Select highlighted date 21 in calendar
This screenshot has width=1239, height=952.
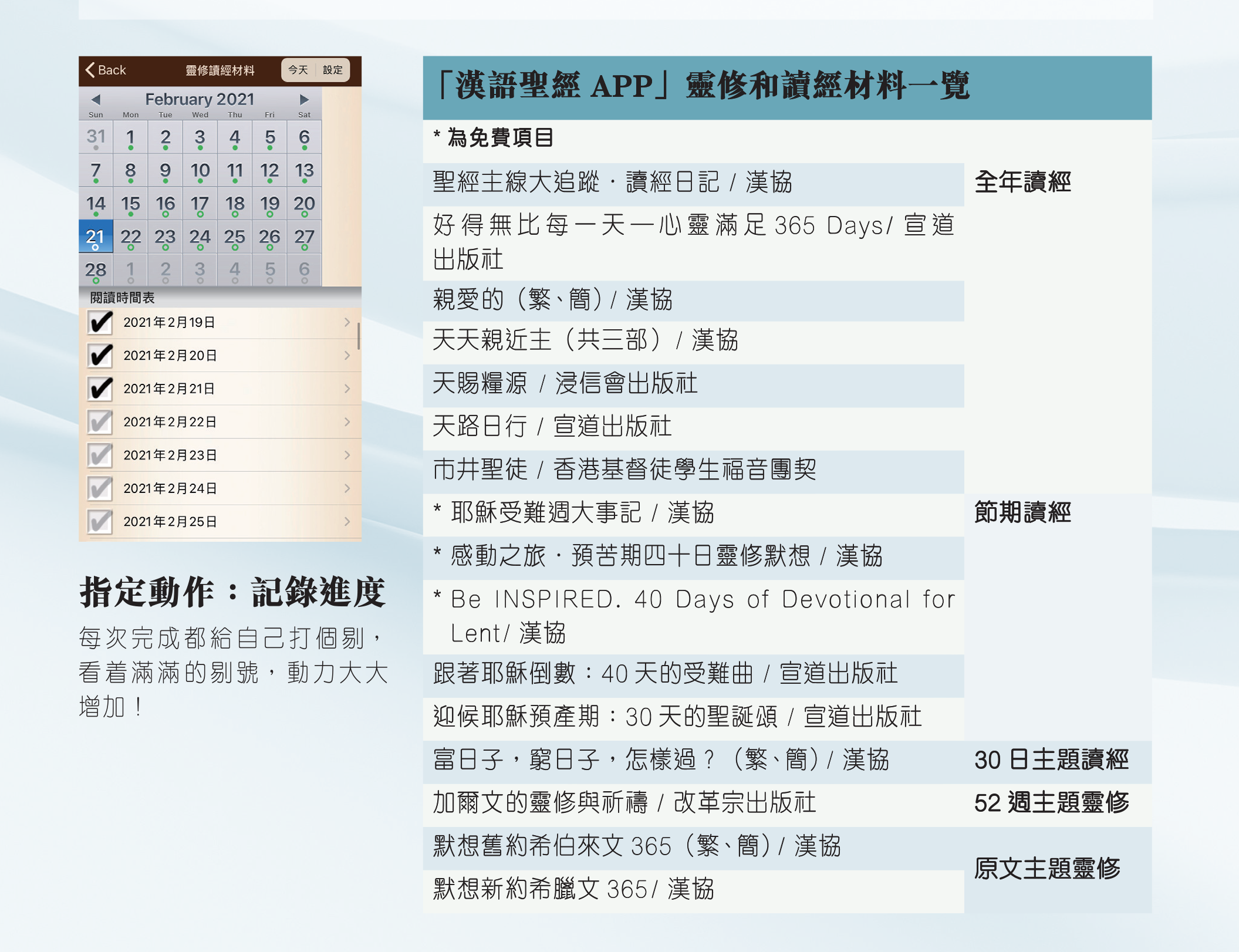[96, 237]
